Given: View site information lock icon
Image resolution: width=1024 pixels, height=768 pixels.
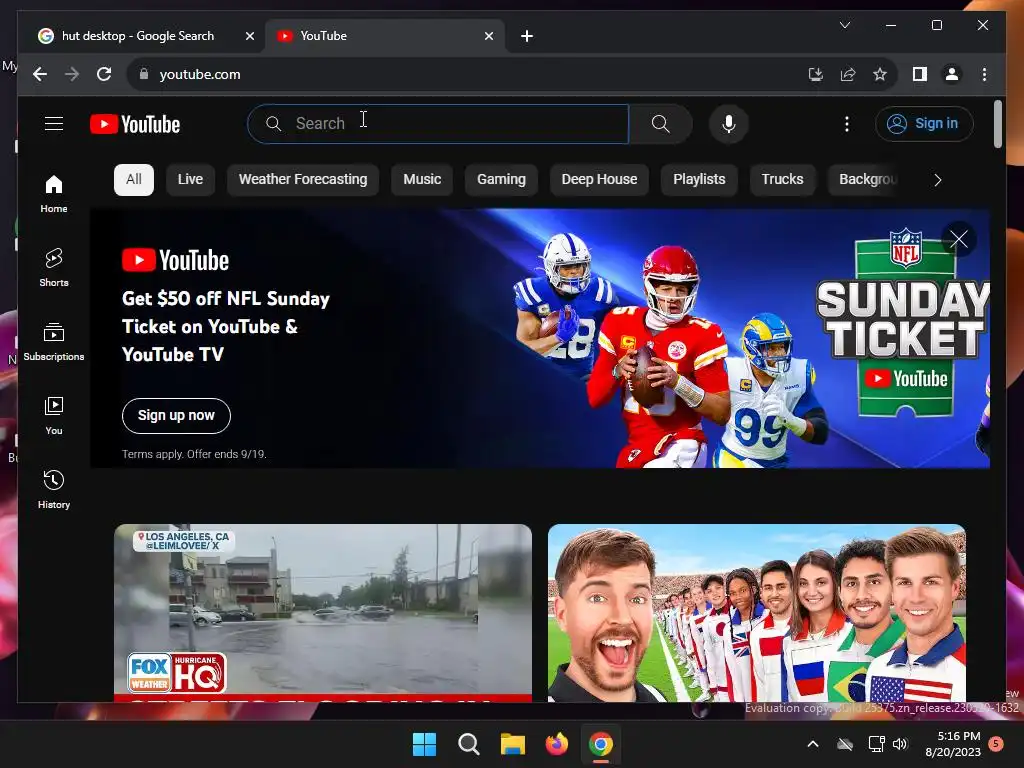Looking at the screenshot, I should coord(144,74).
